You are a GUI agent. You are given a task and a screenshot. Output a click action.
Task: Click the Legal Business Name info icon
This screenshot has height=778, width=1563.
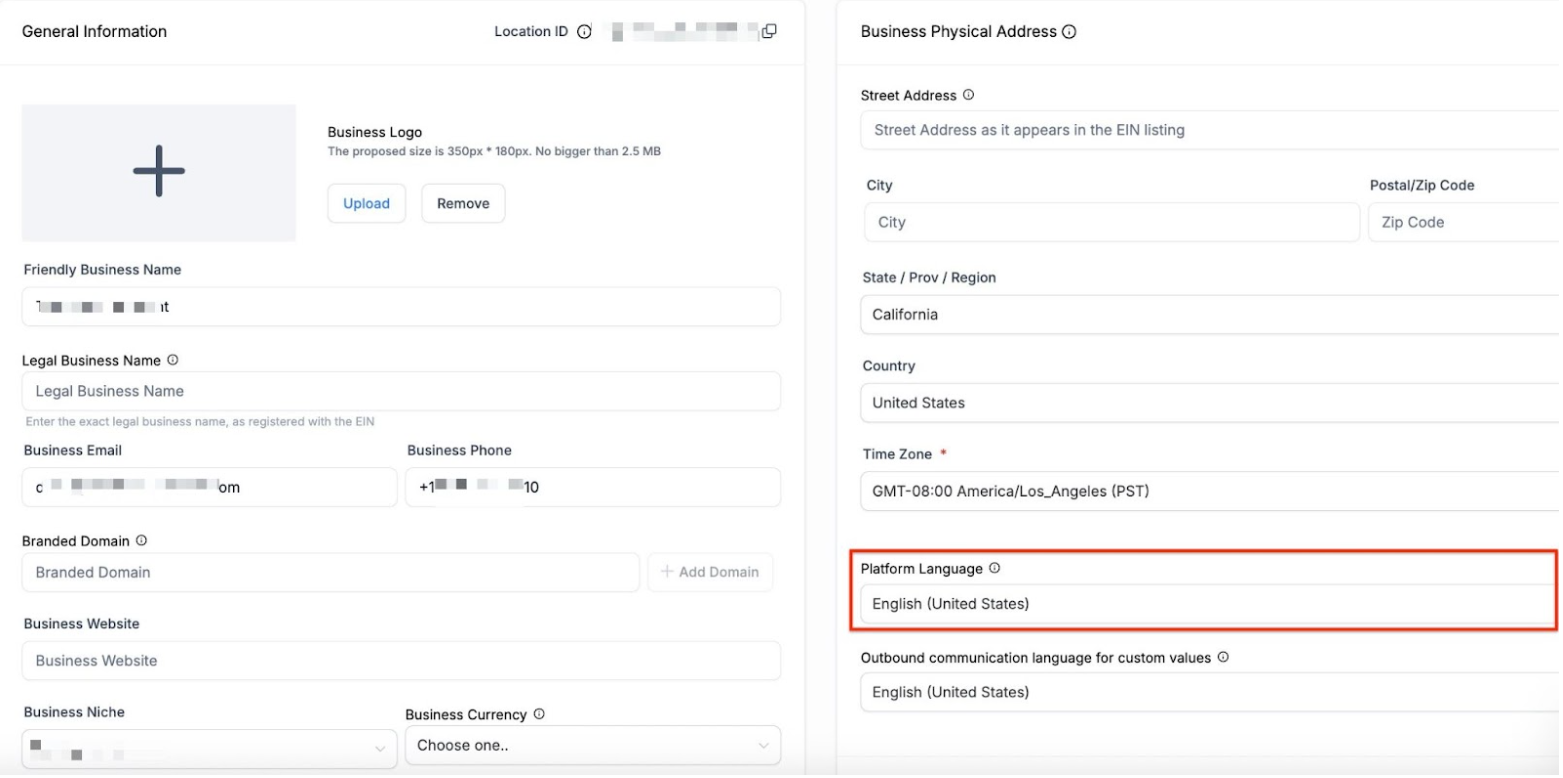pyautogui.click(x=173, y=360)
